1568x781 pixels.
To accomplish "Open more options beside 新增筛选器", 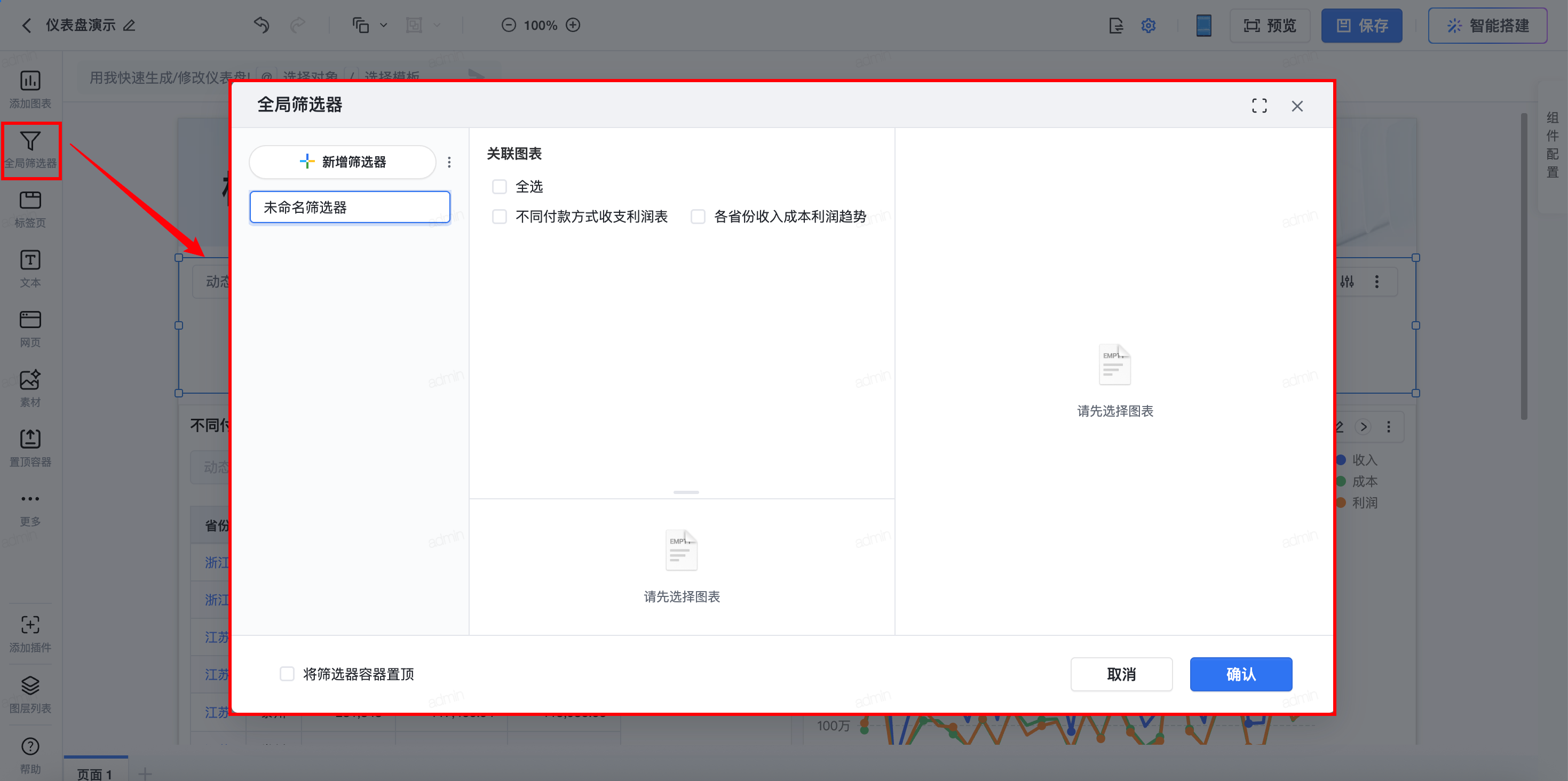I will click(449, 162).
